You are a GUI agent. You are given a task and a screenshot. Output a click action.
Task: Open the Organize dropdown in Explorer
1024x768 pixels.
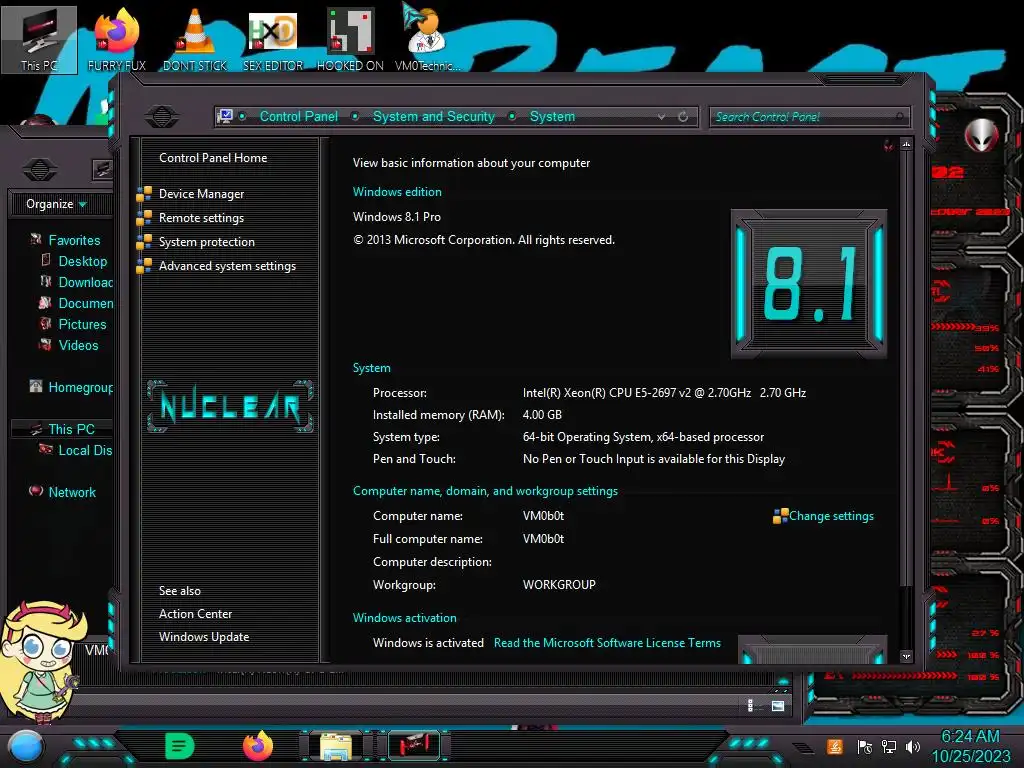pos(56,204)
